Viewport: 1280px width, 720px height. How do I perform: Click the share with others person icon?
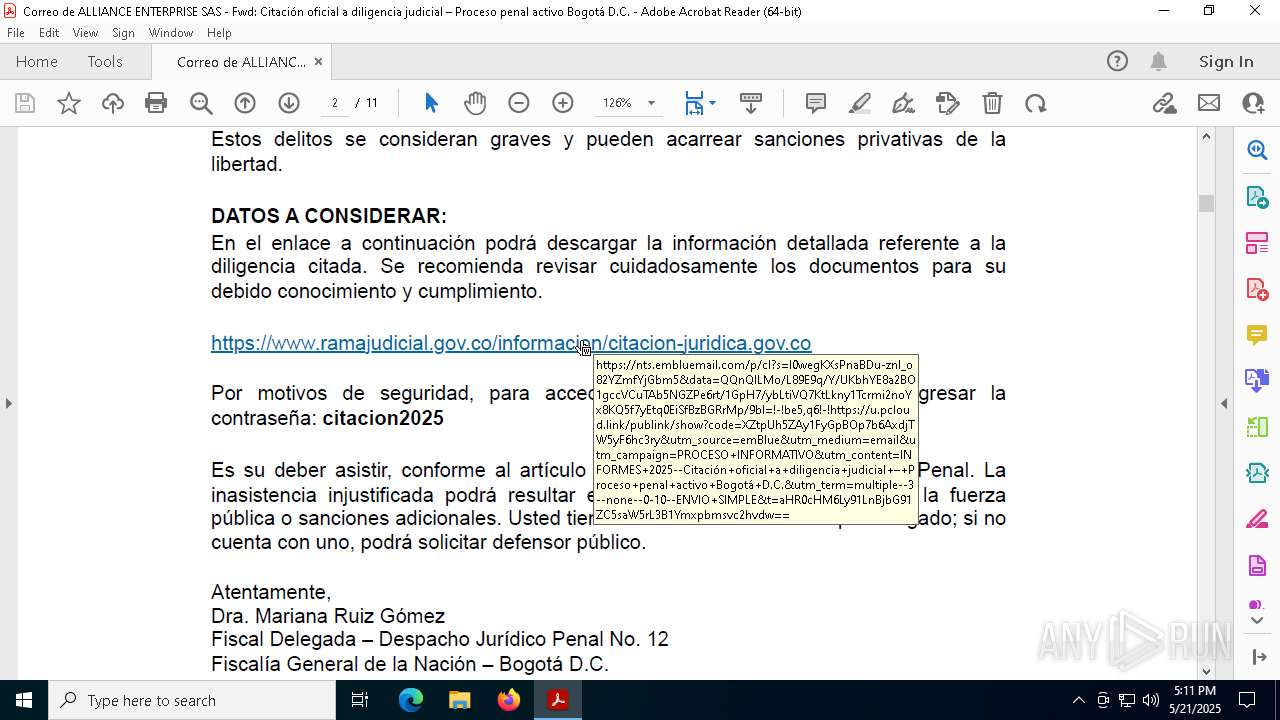click(x=1253, y=103)
